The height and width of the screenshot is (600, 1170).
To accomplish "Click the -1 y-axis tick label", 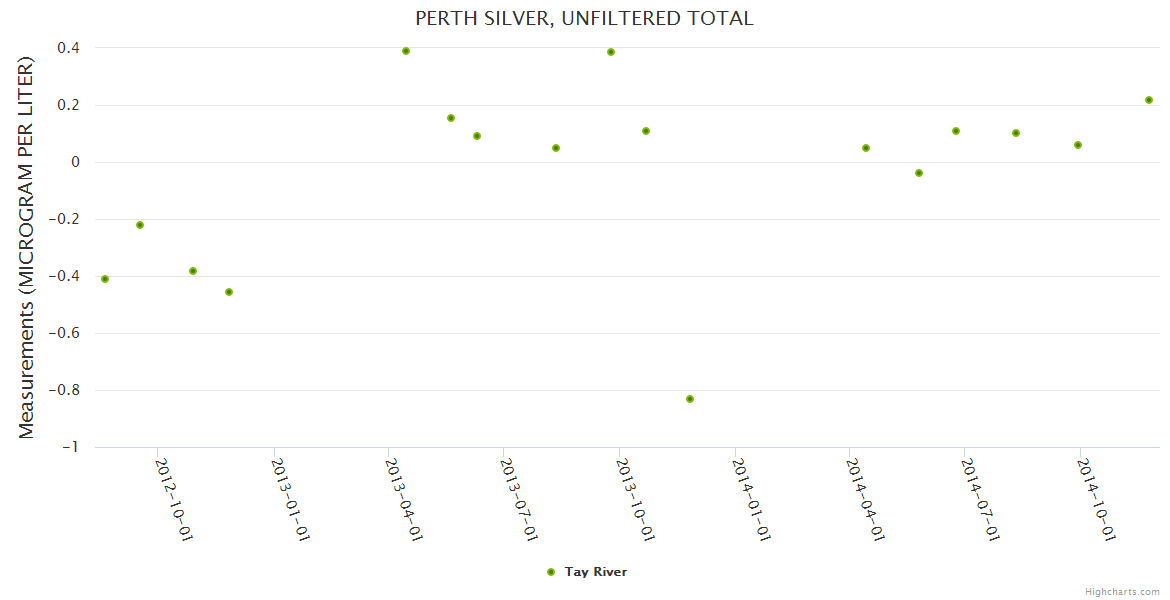I will click(x=70, y=447).
